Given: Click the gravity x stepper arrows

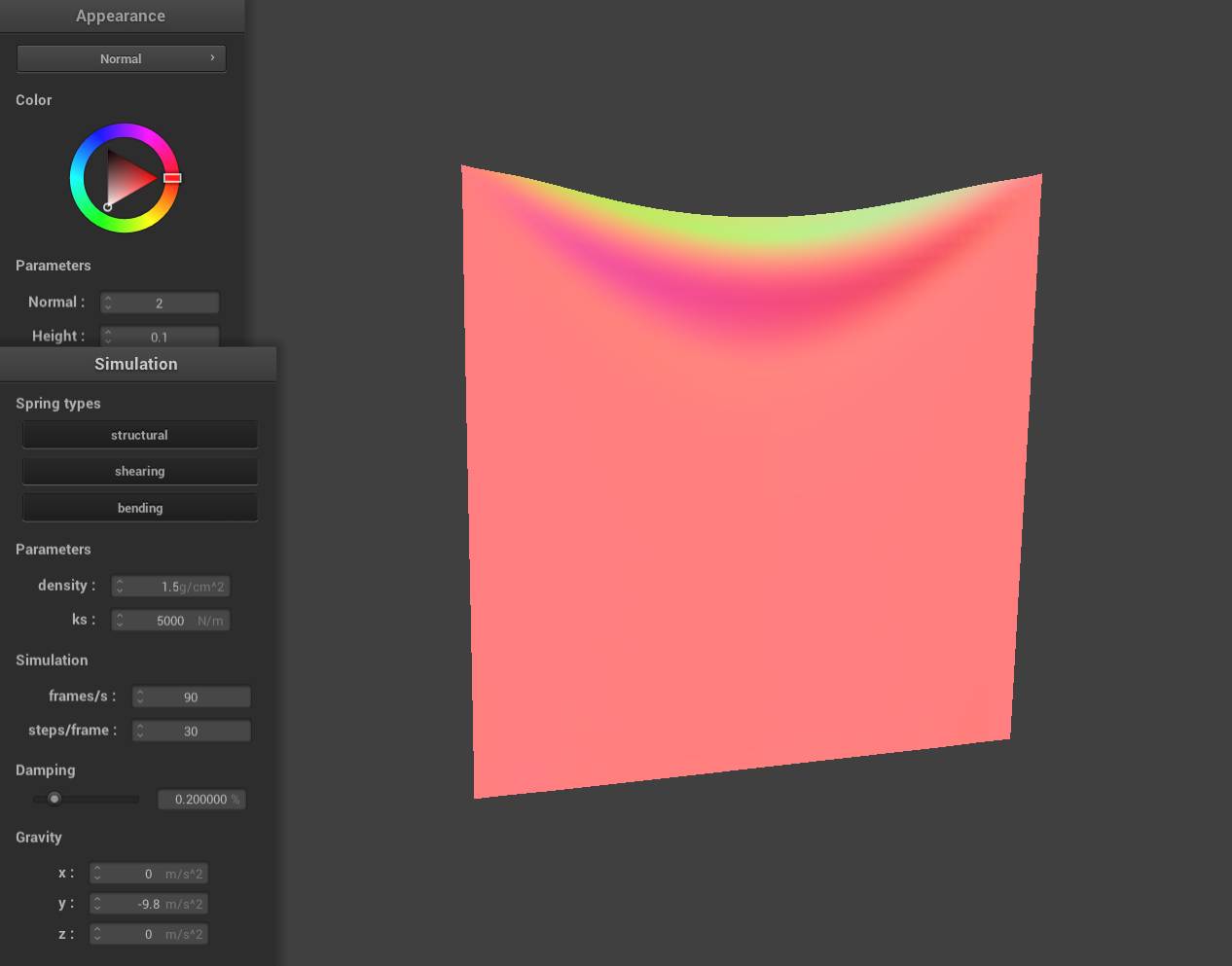Looking at the screenshot, I should tap(98, 875).
